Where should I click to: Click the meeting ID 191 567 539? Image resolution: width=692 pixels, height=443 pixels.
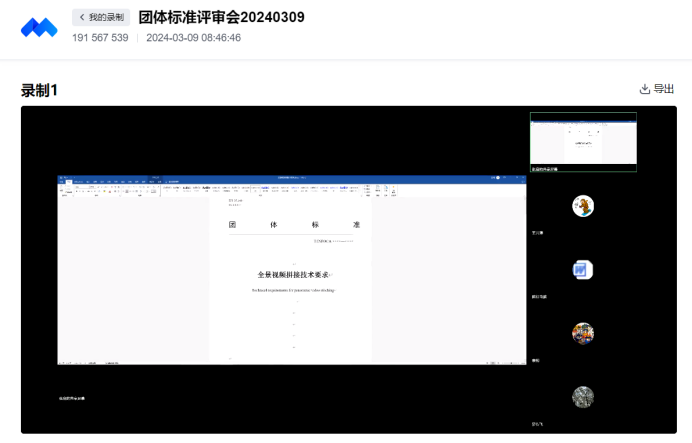100,38
